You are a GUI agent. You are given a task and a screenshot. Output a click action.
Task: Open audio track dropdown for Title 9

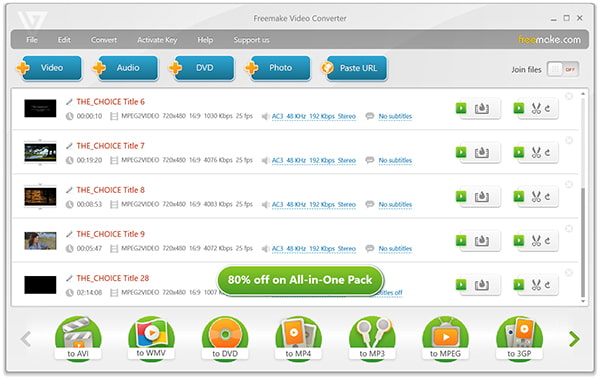tap(314, 249)
